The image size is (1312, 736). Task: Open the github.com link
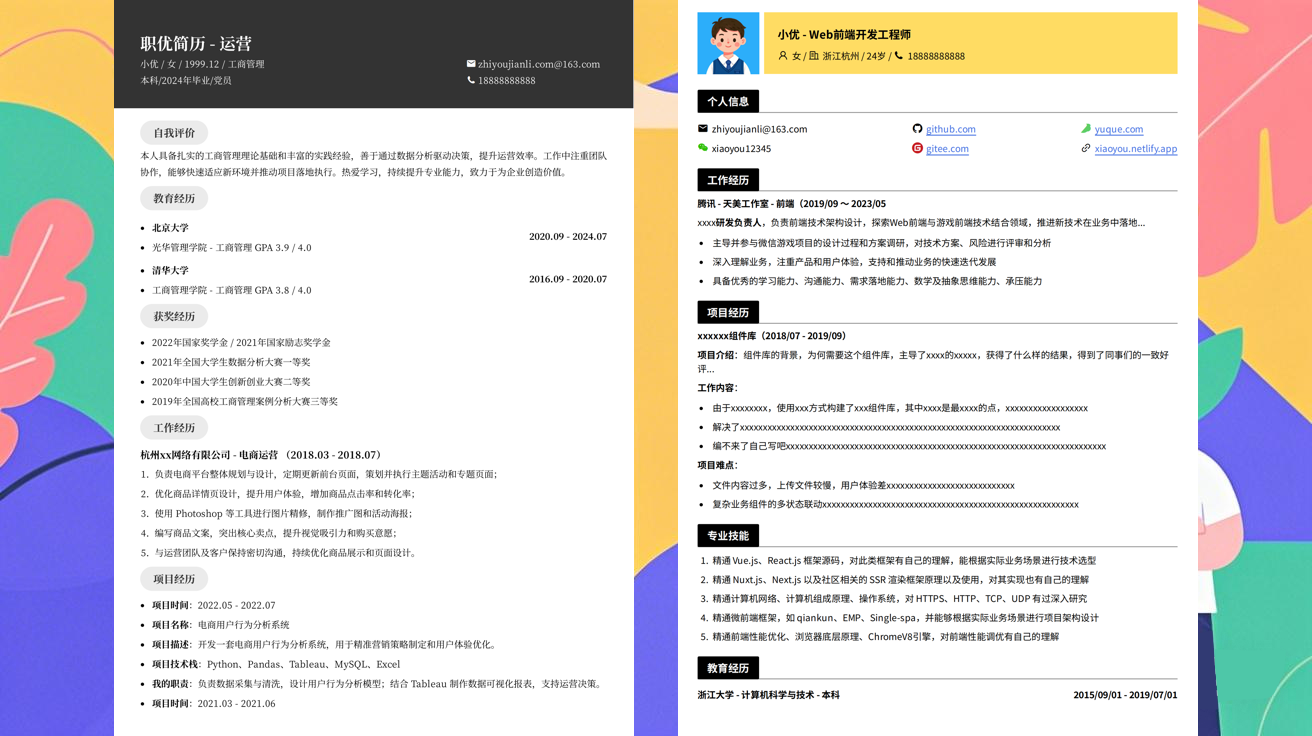point(951,129)
